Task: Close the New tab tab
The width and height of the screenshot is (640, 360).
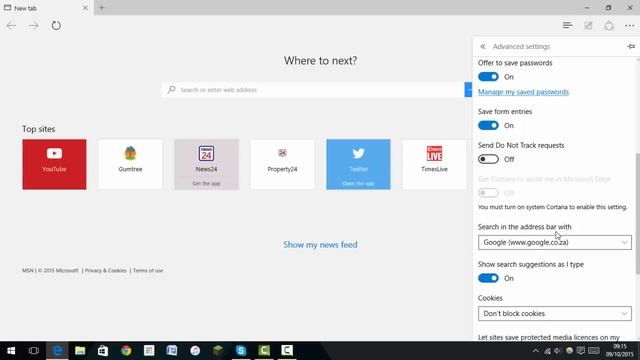Action: coord(85,8)
